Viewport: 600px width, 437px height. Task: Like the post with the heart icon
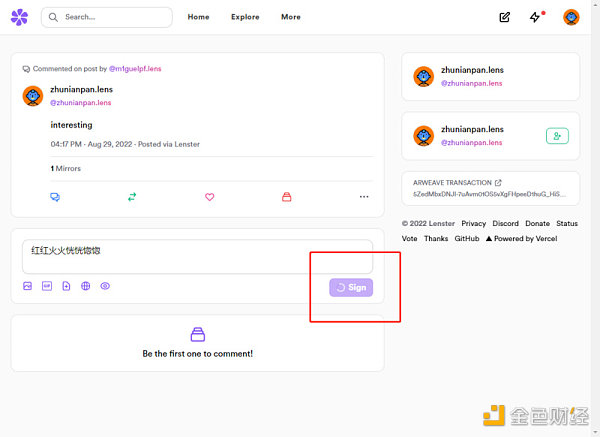pyautogui.click(x=210, y=197)
